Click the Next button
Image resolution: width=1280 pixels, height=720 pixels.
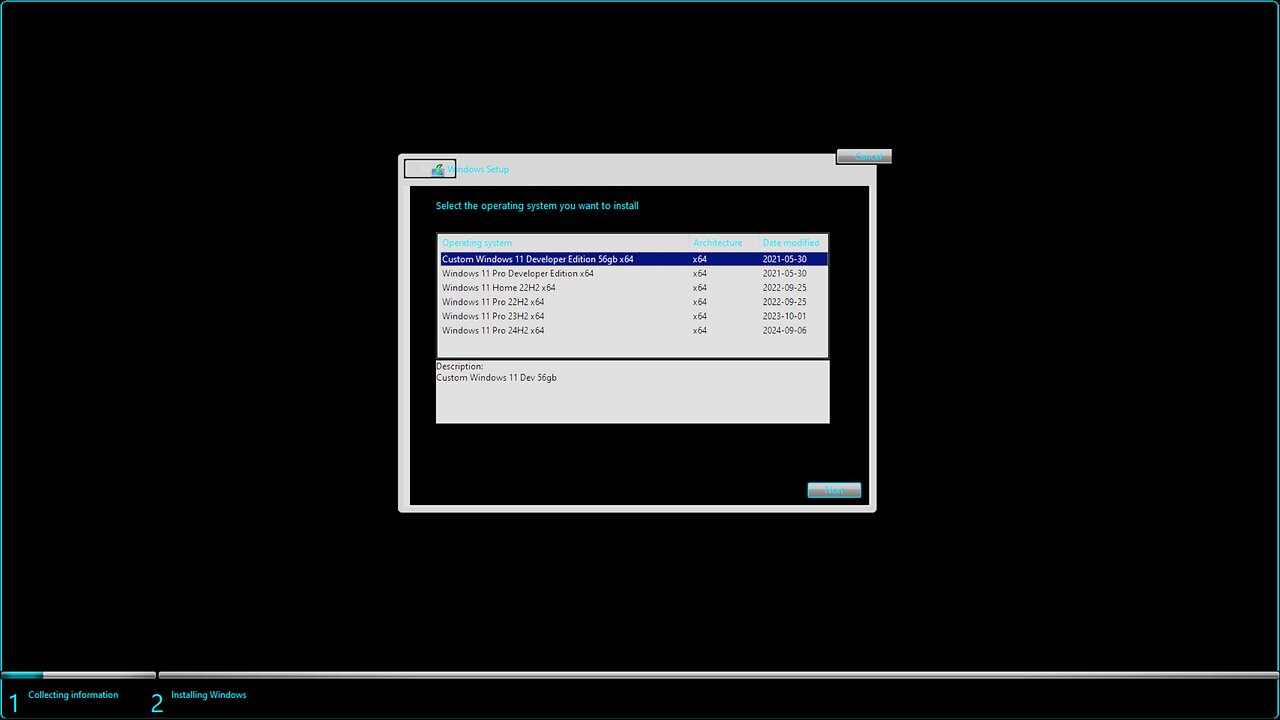(x=834, y=490)
